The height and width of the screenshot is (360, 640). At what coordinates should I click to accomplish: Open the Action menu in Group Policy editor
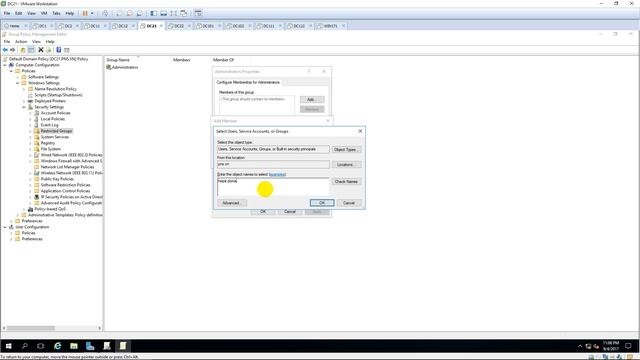(x=21, y=42)
